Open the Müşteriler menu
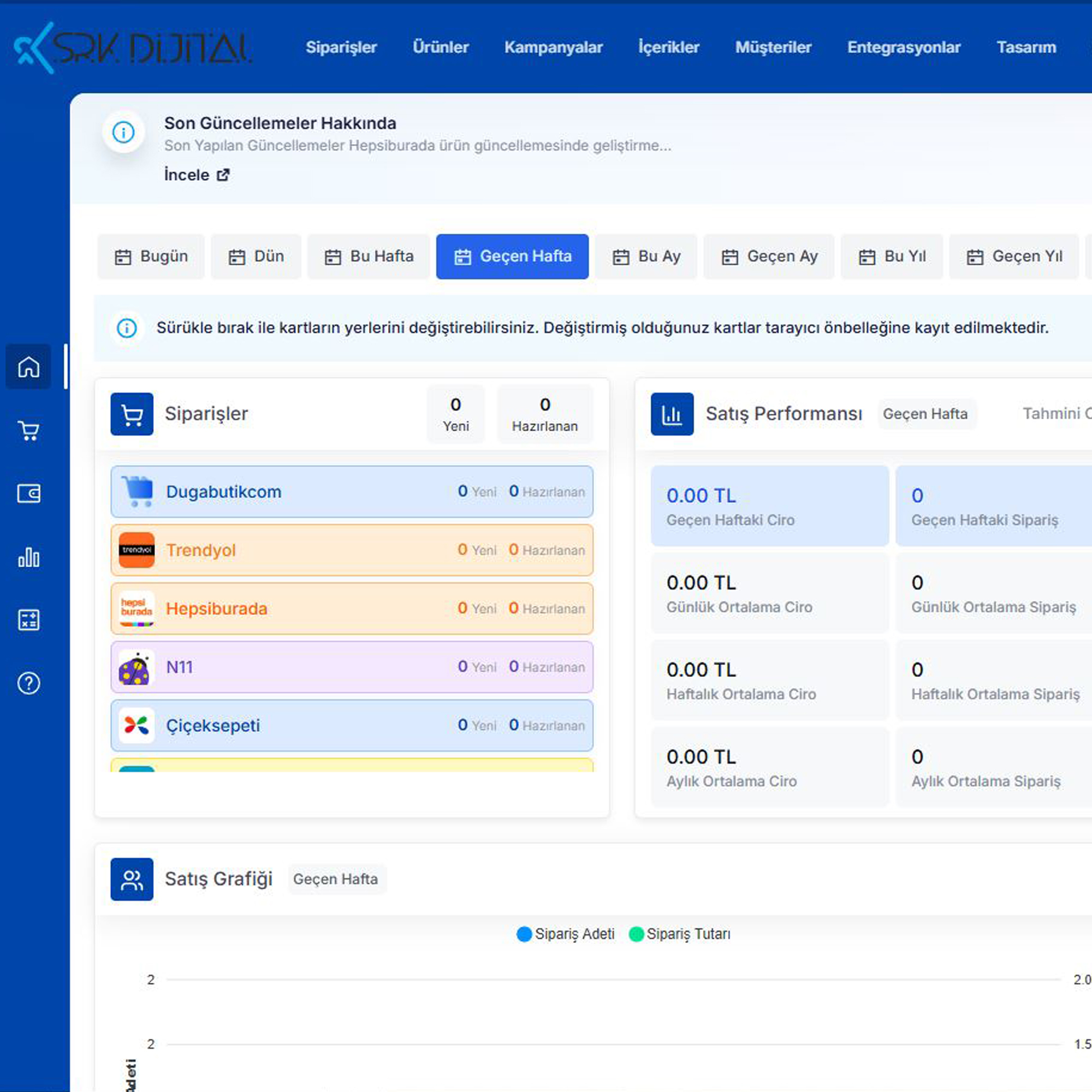This screenshot has height=1092, width=1092. point(774,48)
